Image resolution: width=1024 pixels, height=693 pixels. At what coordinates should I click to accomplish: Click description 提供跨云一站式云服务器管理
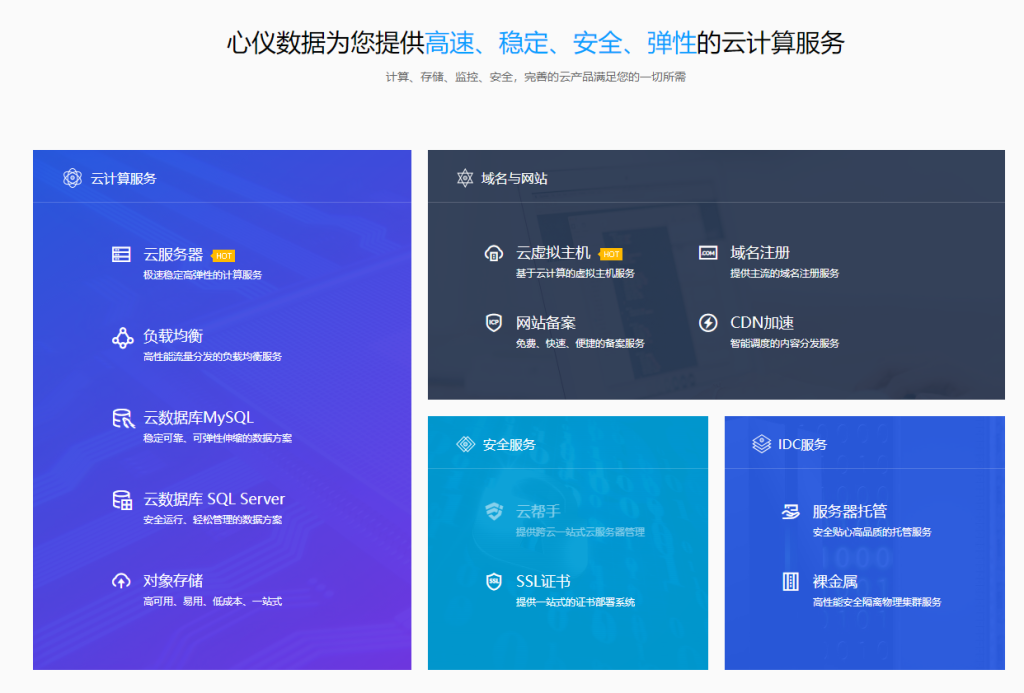click(x=581, y=532)
